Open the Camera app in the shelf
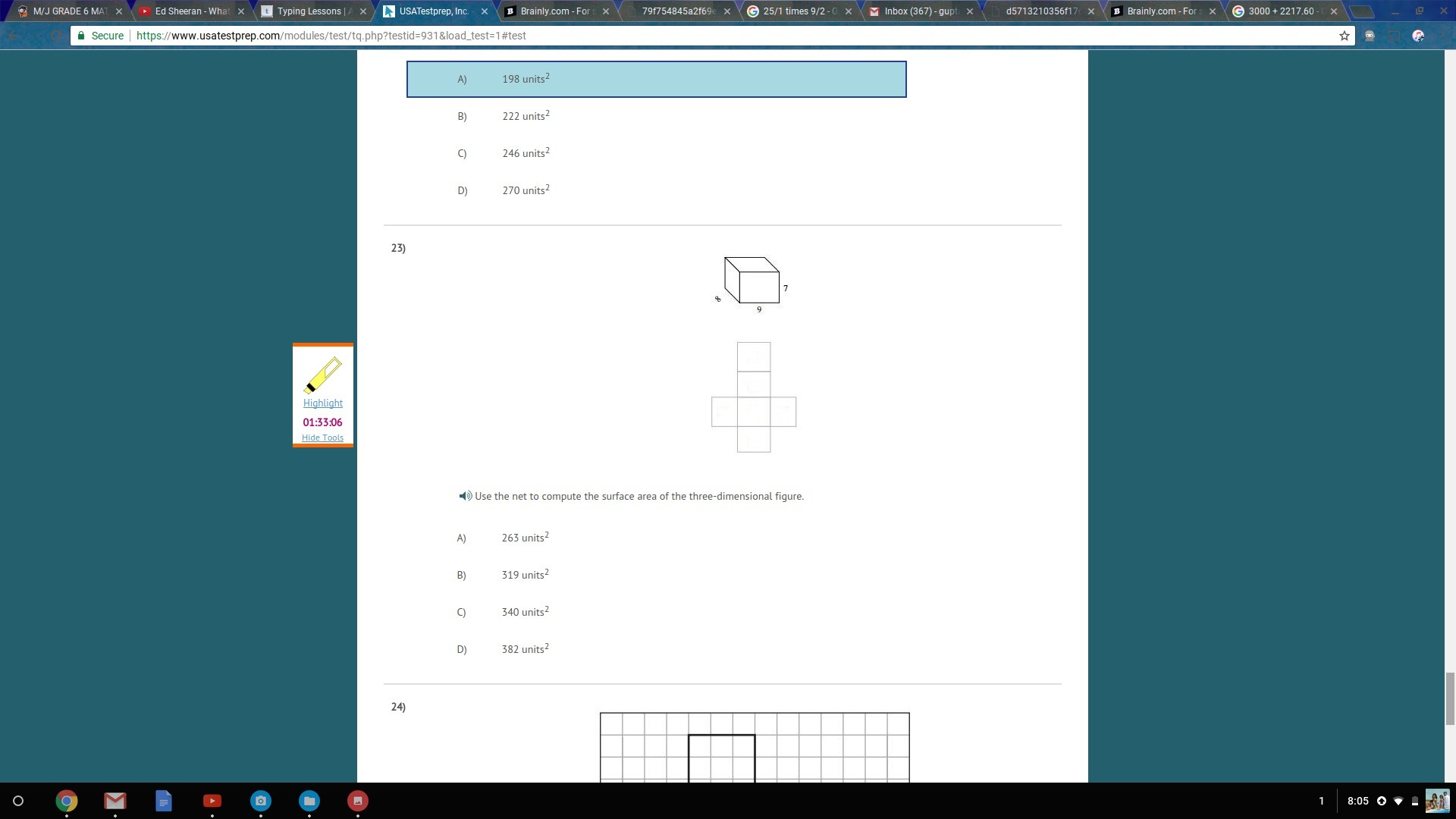The height and width of the screenshot is (819, 1456). pyautogui.click(x=261, y=801)
